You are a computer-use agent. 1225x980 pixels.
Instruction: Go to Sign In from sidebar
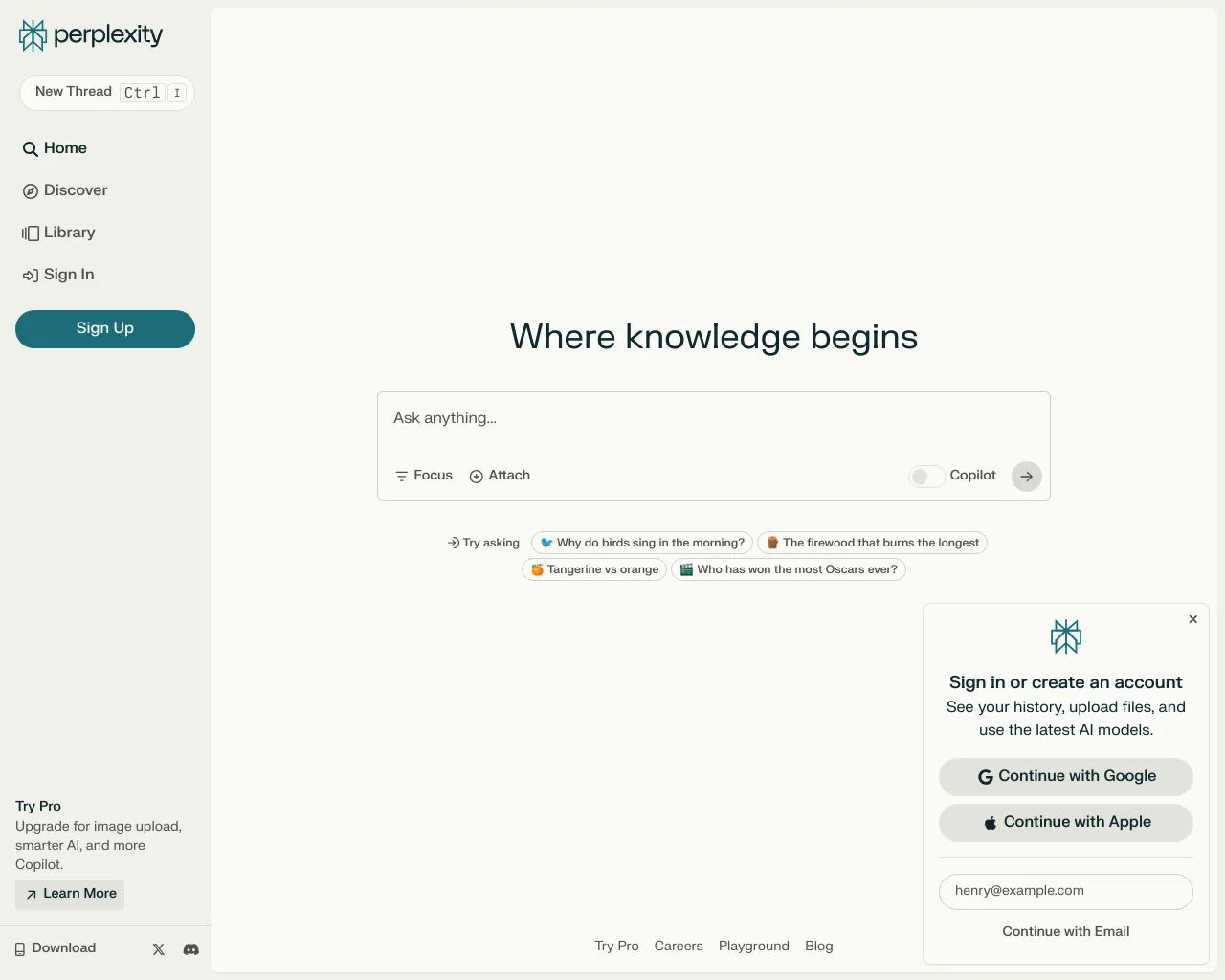[58, 275]
